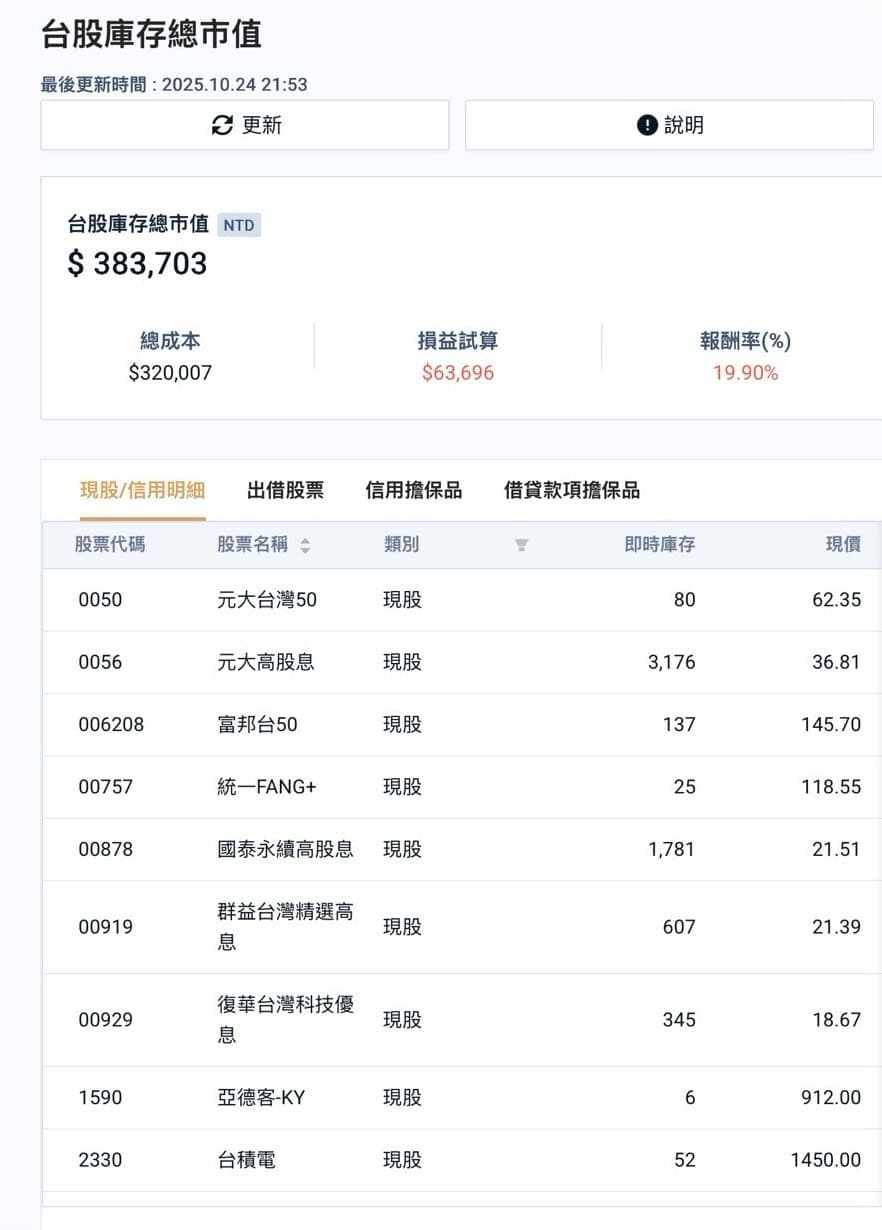The image size is (882, 1230).
Task: Click inventory value 607
Action: (x=679, y=927)
